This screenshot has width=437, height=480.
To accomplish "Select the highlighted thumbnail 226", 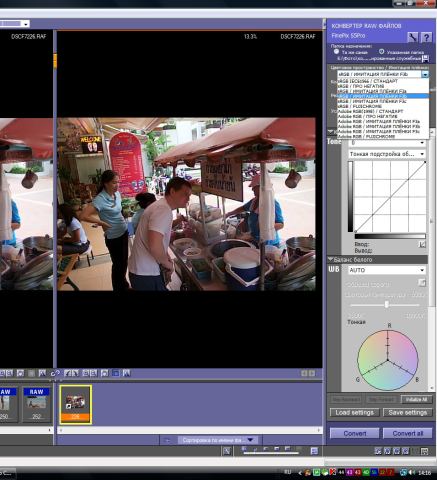I will pos(75,404).
